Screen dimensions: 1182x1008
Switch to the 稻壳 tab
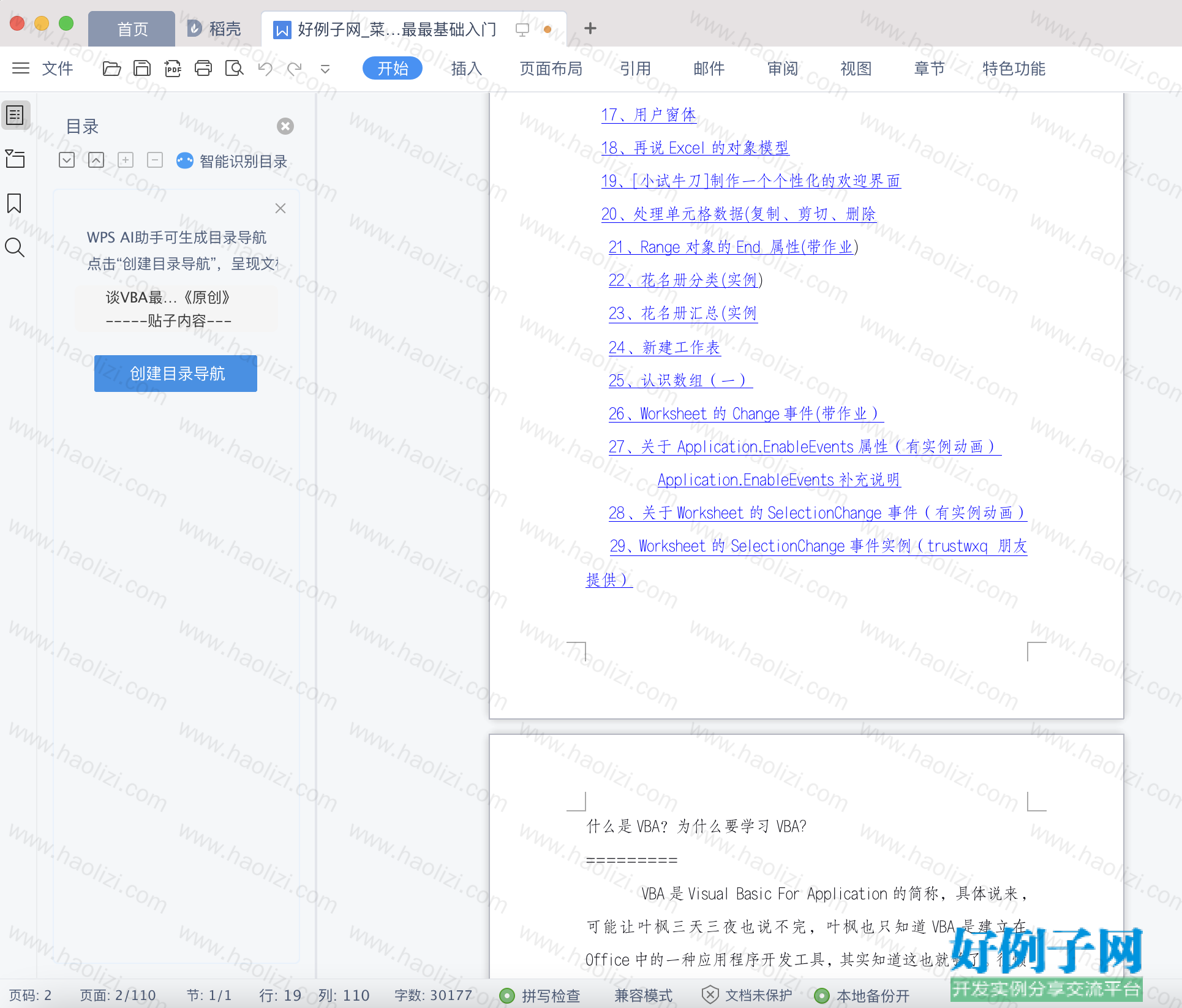(214, 29)
